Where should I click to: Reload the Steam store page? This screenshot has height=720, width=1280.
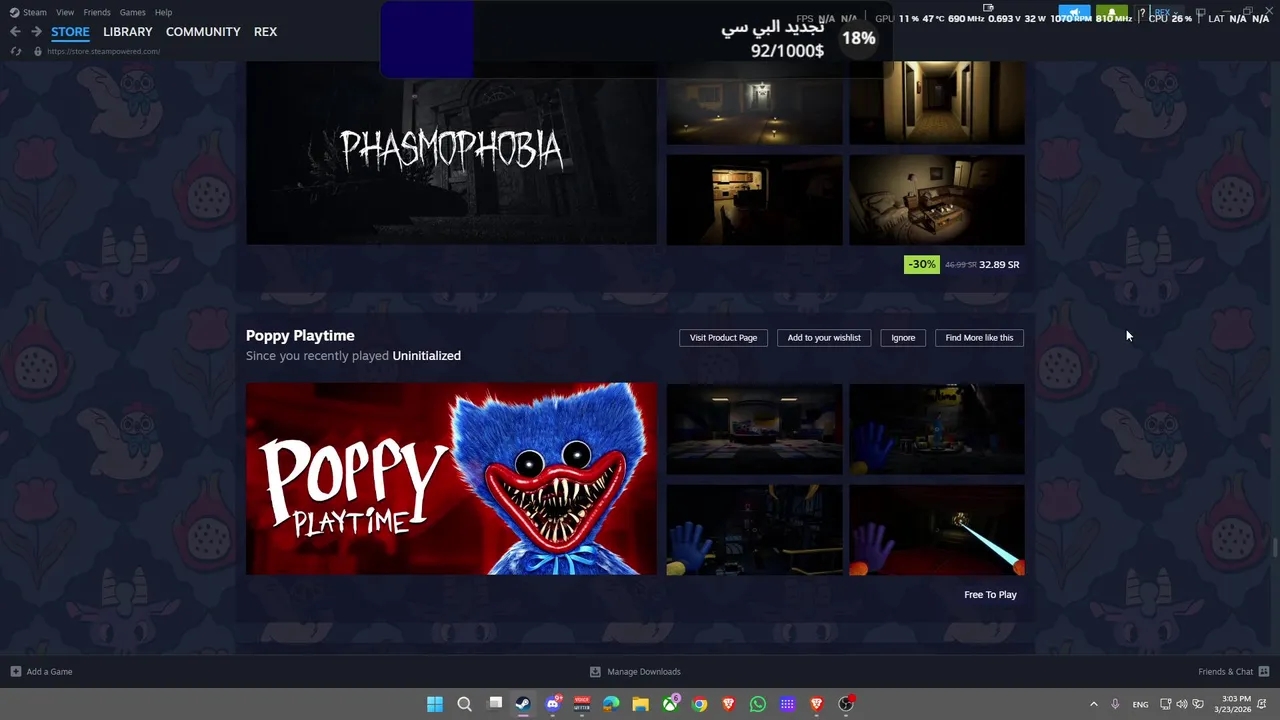pos(15,51)
